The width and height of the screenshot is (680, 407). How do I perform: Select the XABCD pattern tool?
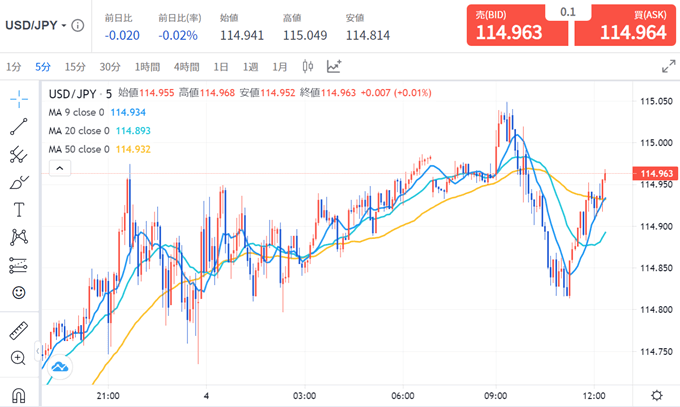(x=19, y=237)
